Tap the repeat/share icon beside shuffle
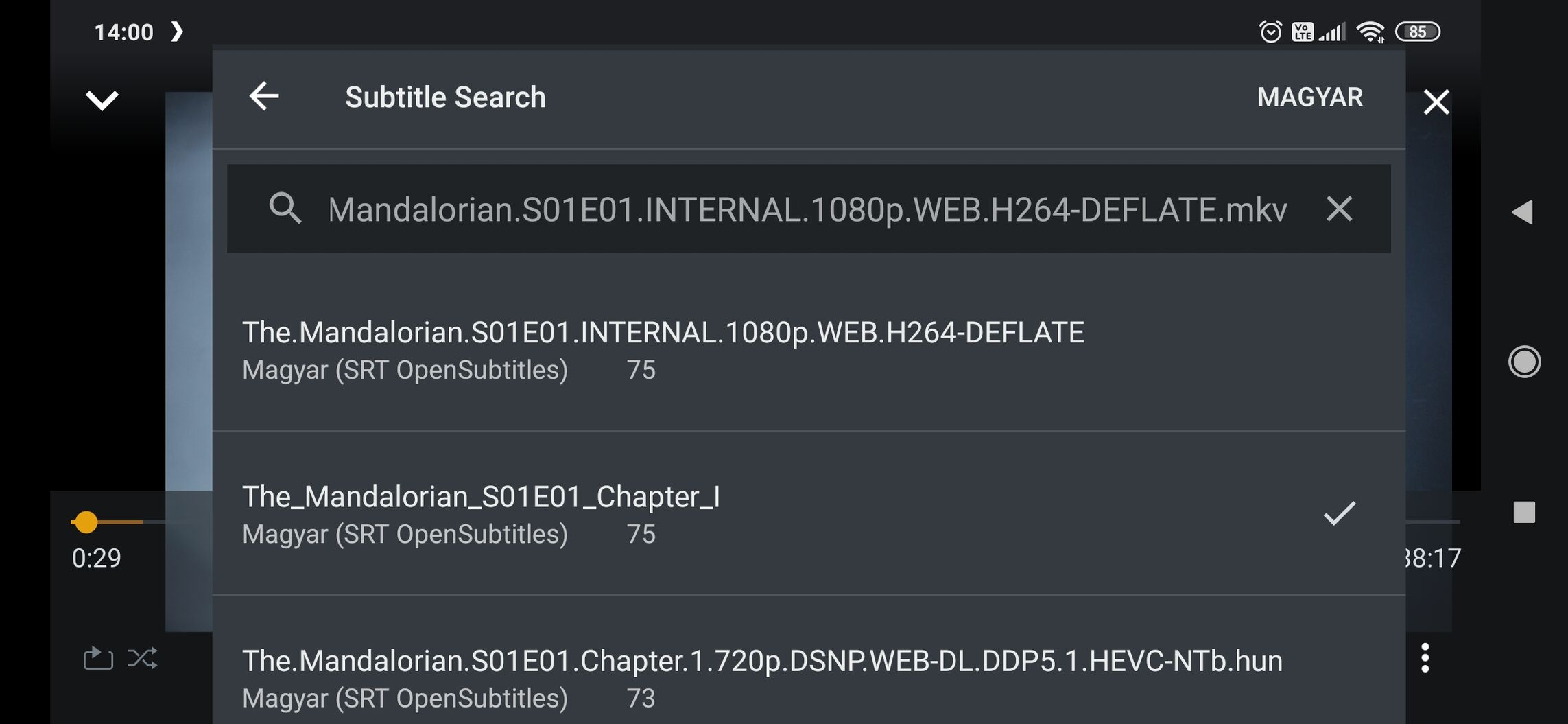Viewport: 1568px width, 724px height. pyautogui.click(x=97, y=658)
